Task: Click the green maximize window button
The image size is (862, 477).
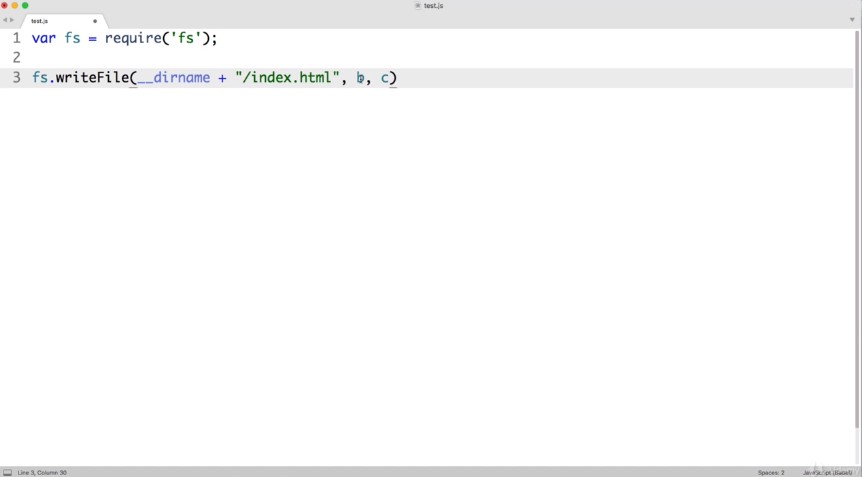Action: pyautogui.click(x=25, y=6)
